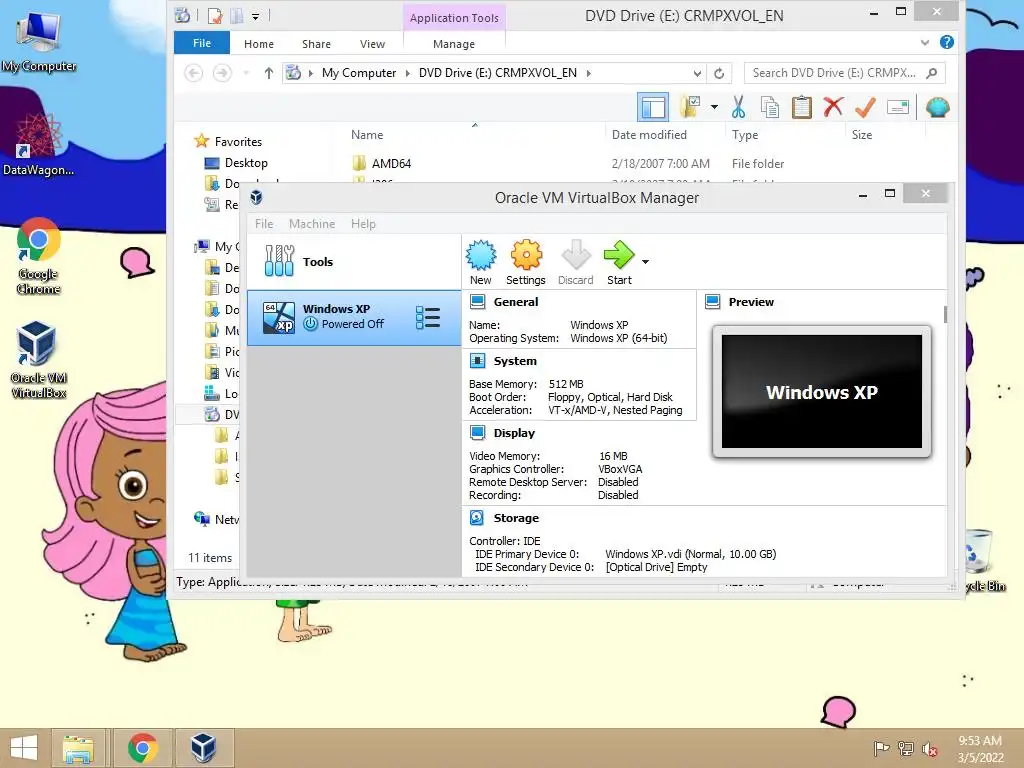The height and width of the screenshot is (768, 1024).
Task: Expand address bar history dropdown
Action: pos(697,73)
